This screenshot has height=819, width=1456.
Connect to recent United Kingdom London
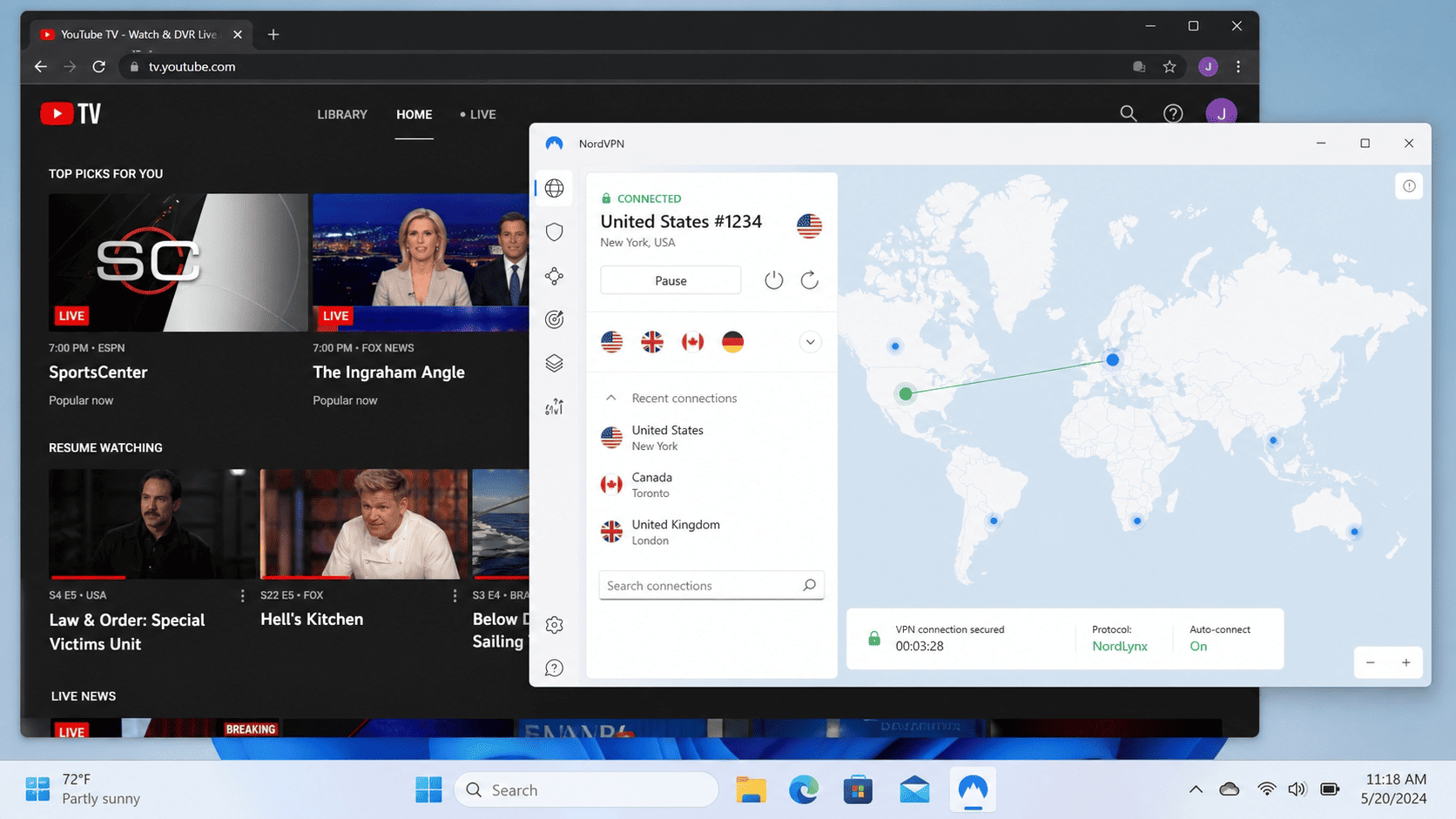711,532
